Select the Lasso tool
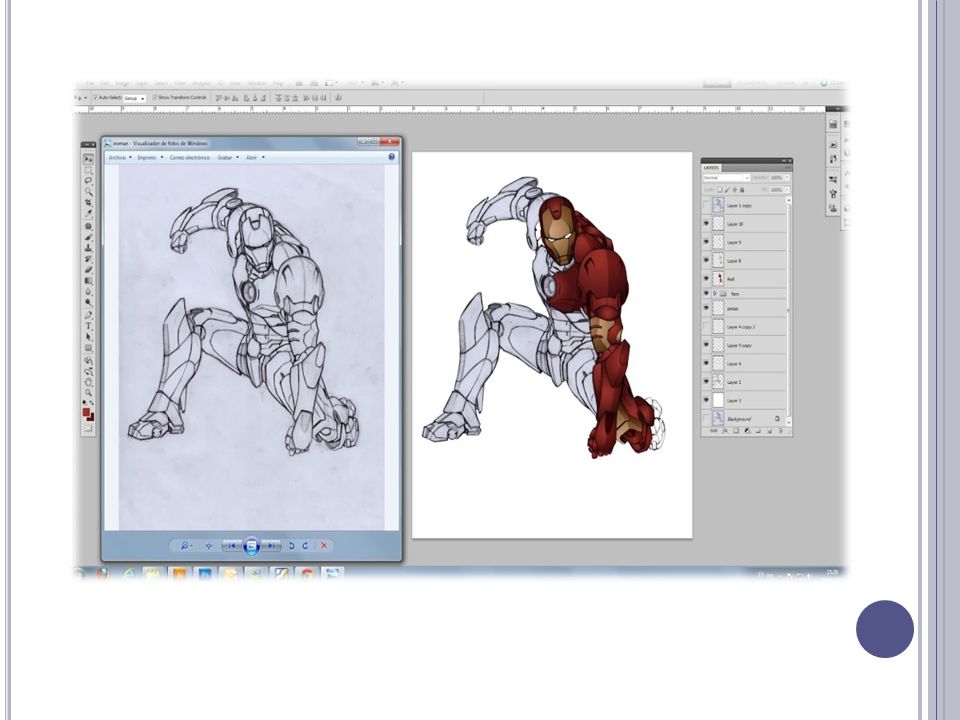This screenshot has width=960, height=720. coord(88,181)
